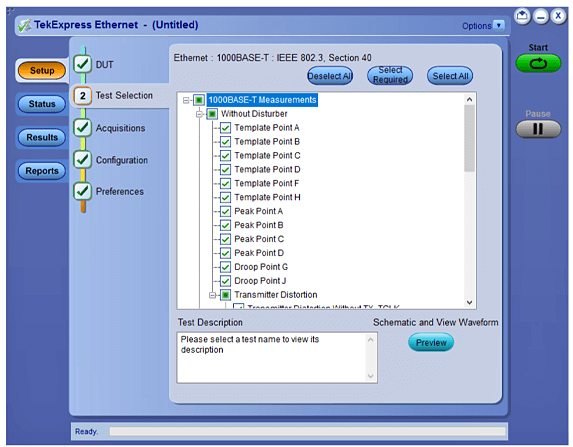Click the test tree vertical scrollbar thumb

point(470,139)
